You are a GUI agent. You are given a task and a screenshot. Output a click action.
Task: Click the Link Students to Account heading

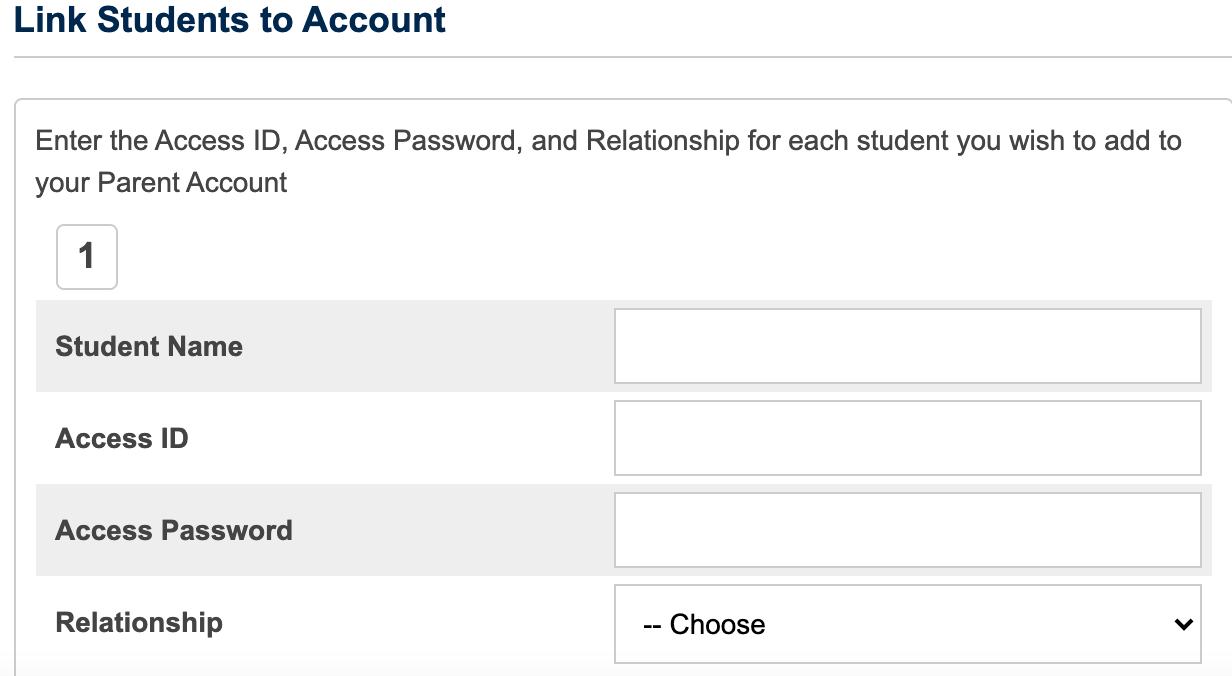pyautogui.click(x=230, y=20)
